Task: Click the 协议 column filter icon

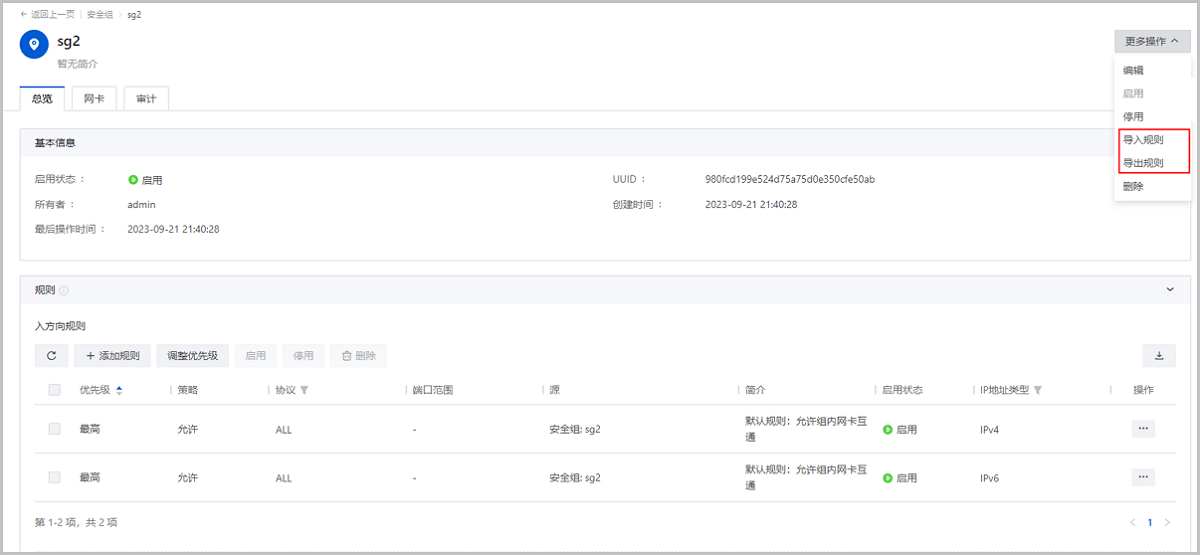Action: [304, 390]
